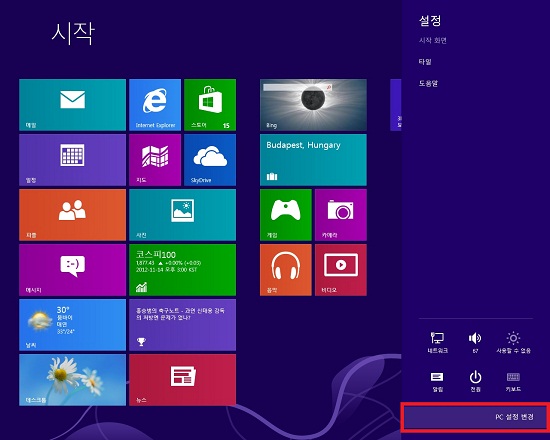The height and width of the screenshot is (440, 550).
Task: Open the People tile
Action: (72, 215)
